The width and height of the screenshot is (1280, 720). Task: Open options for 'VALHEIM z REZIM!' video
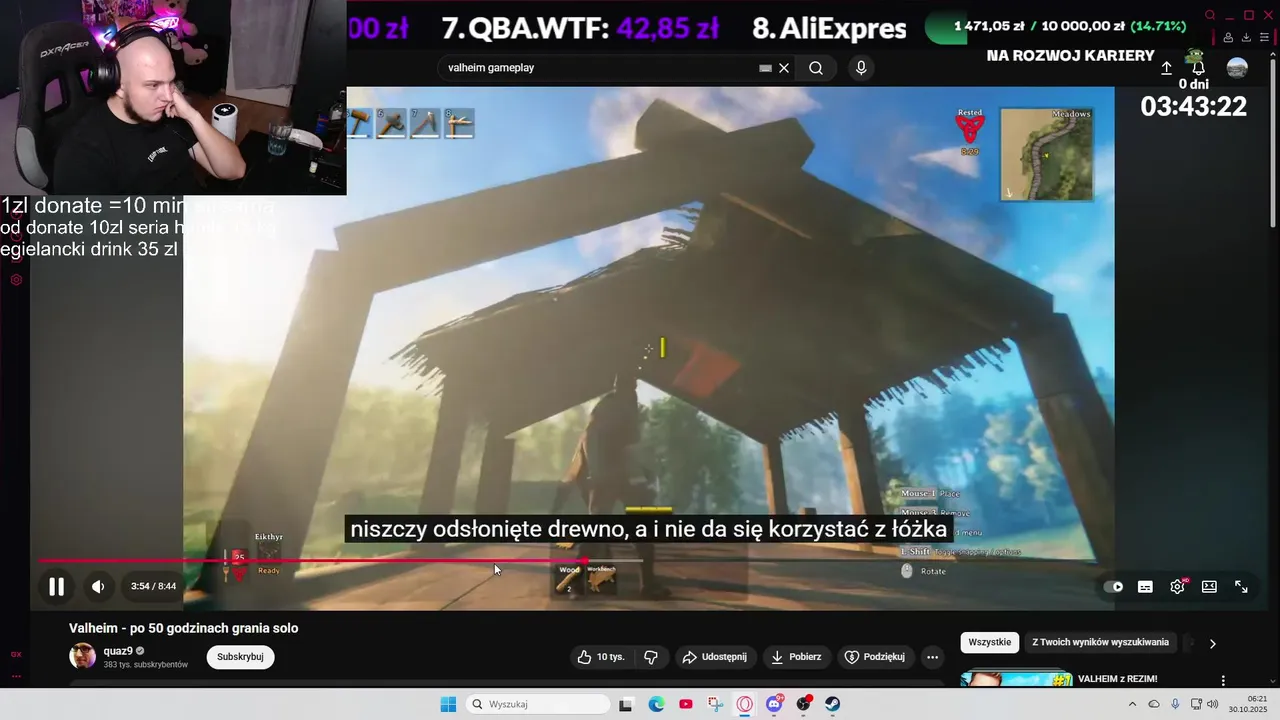[1222, 681]
